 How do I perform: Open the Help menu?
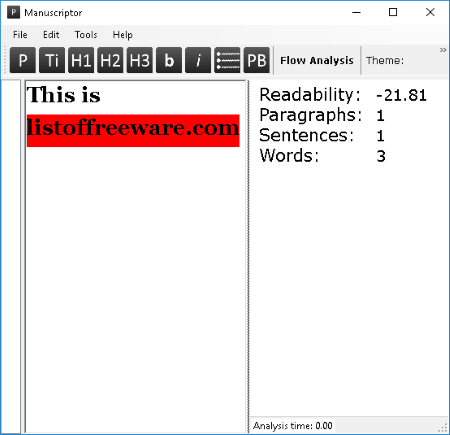[122, 35]
